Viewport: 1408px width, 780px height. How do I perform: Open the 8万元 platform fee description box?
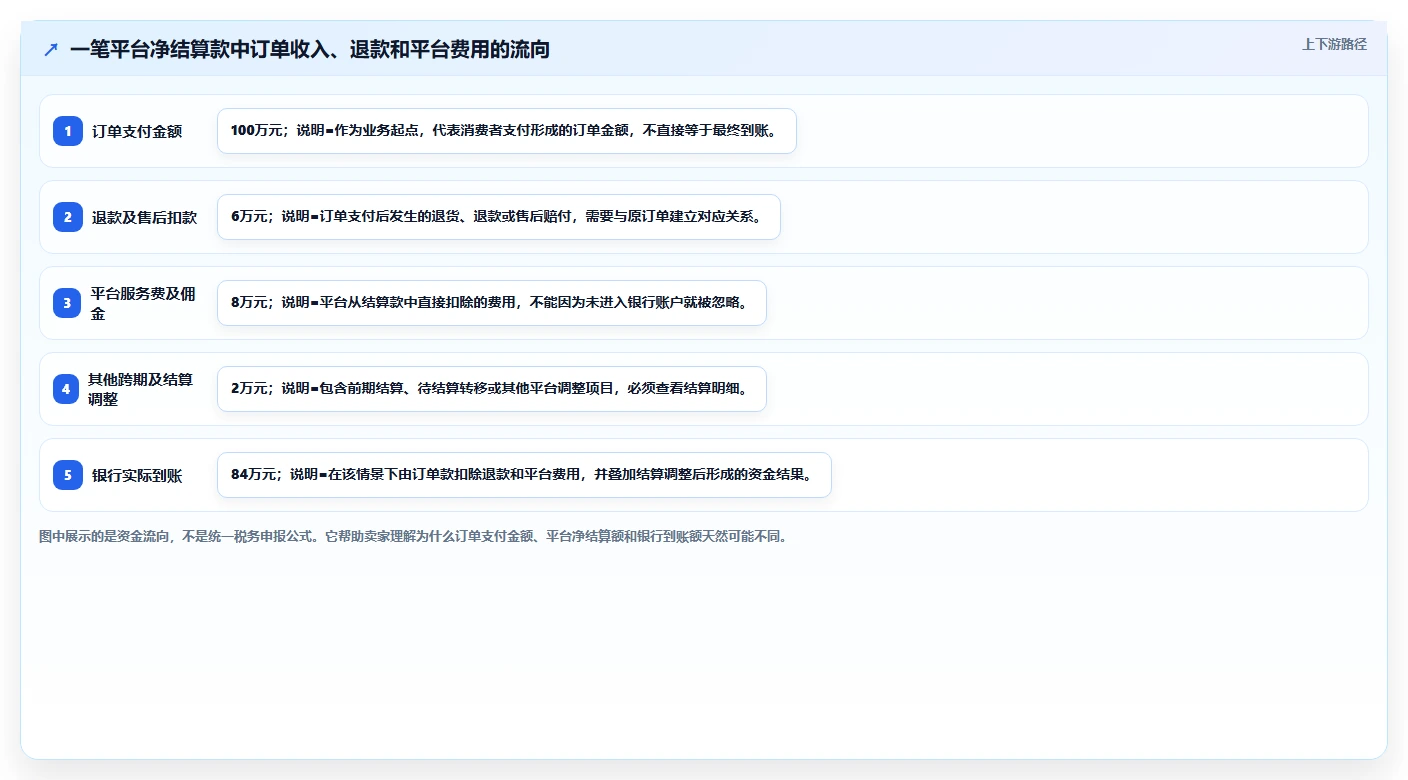[x=492, y=303]
